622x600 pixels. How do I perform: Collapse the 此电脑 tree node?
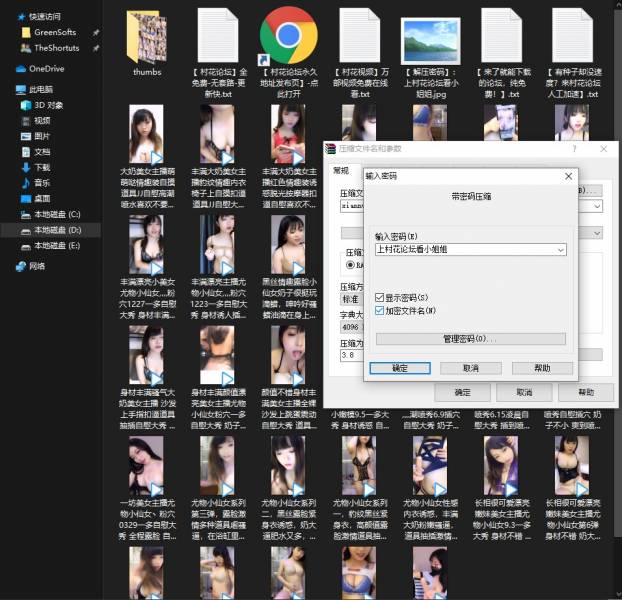(x=9, y=89)
